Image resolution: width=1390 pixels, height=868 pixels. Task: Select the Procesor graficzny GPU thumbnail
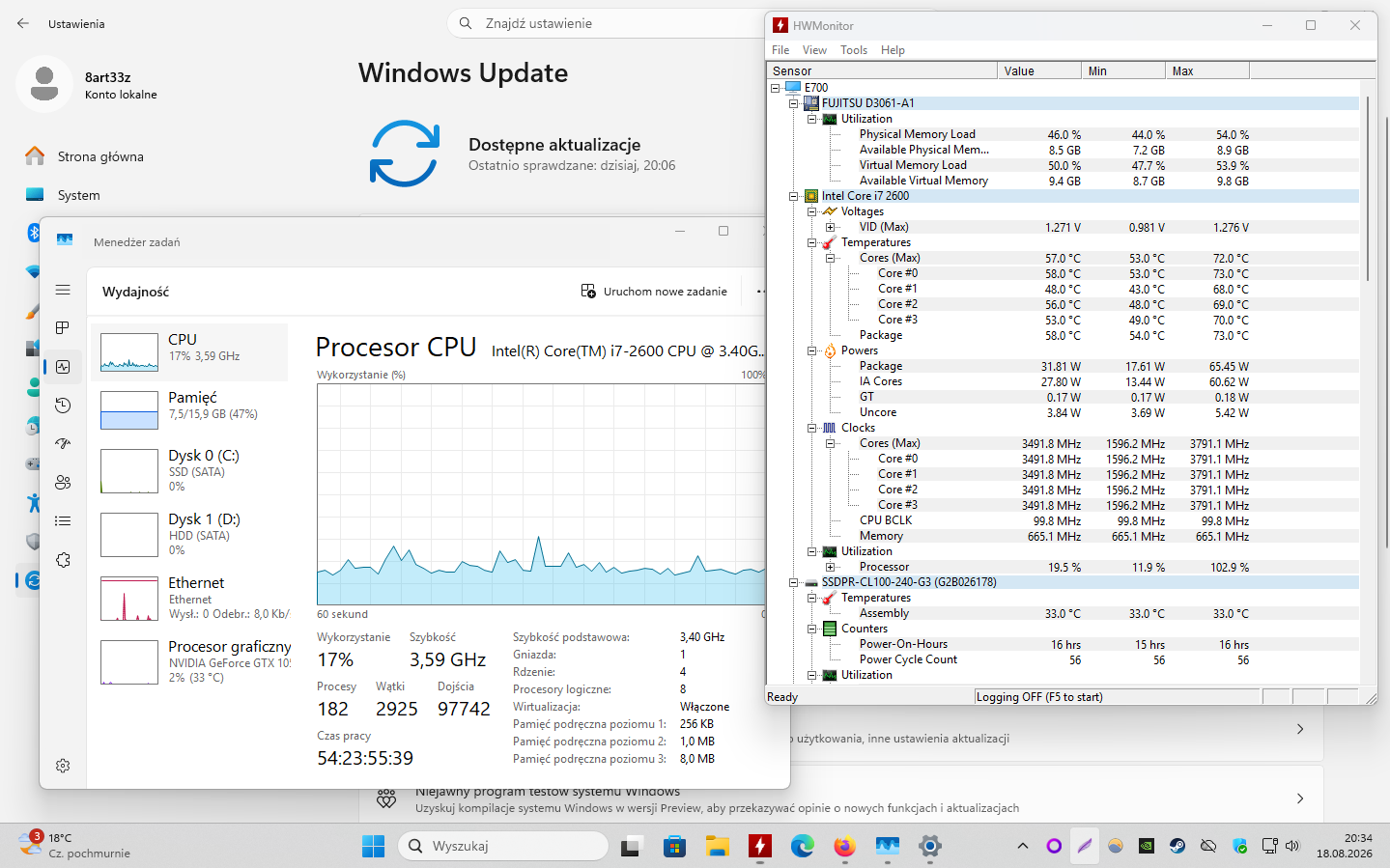point(129,662)
